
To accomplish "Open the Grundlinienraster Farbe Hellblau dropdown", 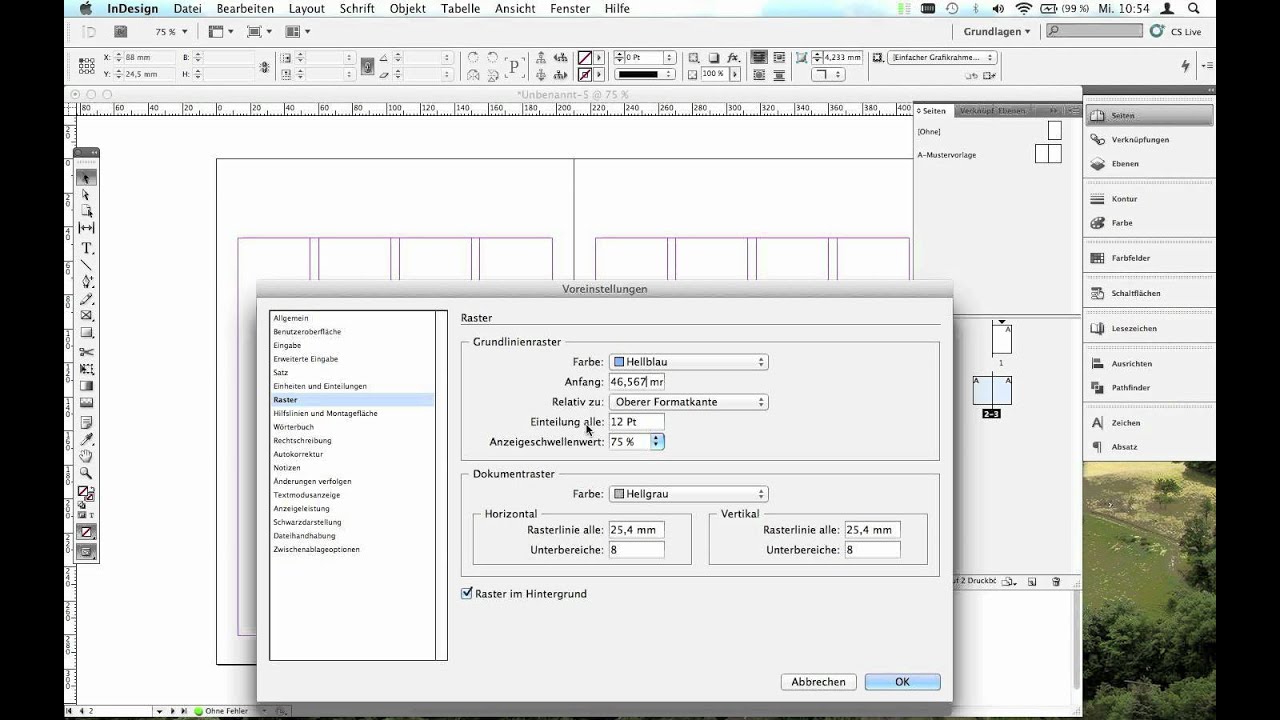I will [x=689, y=362].
